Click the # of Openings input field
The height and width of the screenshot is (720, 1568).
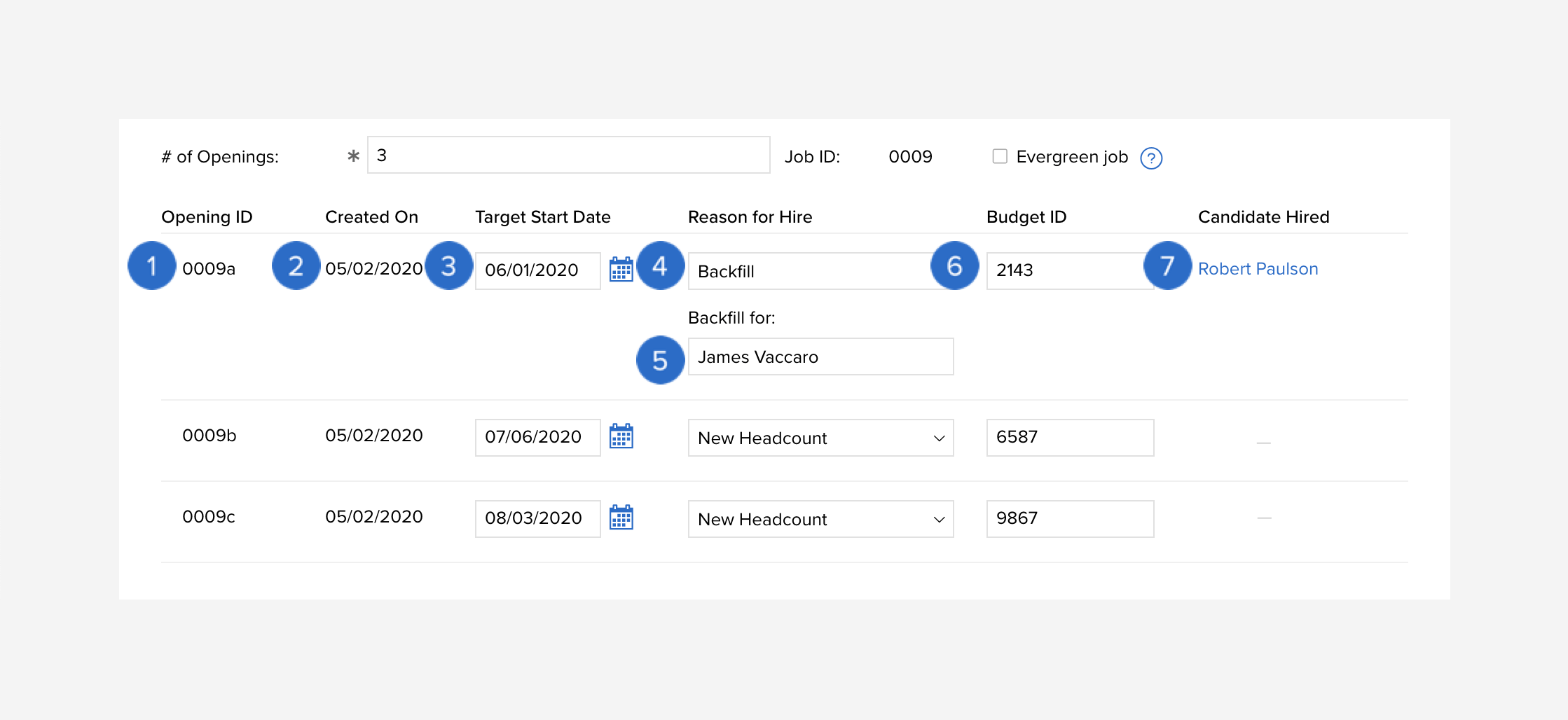coord(568,155)
